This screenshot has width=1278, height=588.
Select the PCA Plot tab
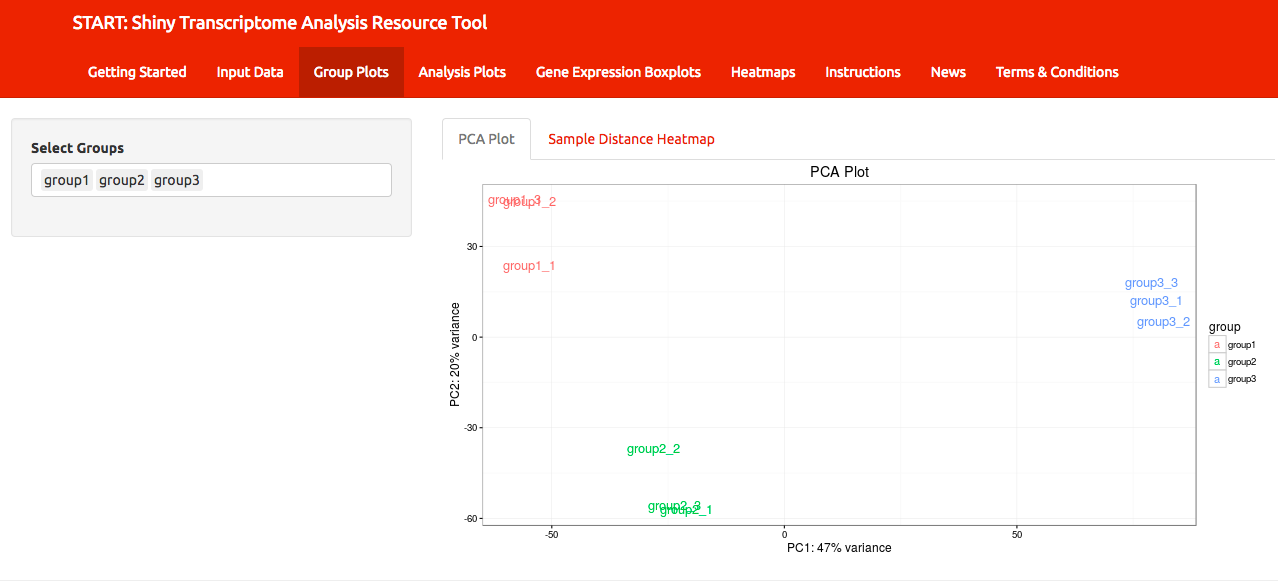pos(486,139)
